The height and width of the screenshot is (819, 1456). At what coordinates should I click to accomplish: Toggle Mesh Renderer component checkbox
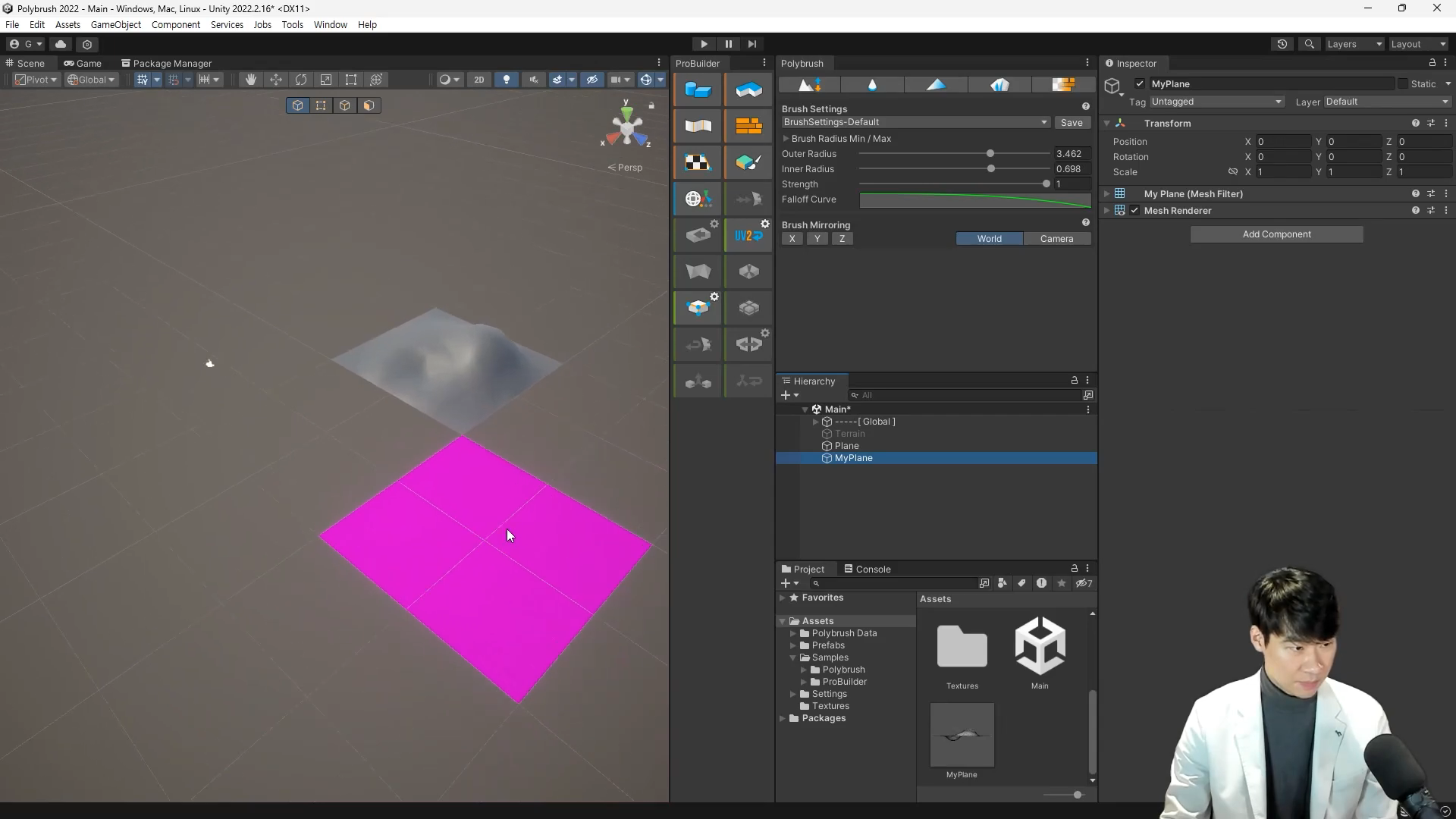(x=1134, y=211)
